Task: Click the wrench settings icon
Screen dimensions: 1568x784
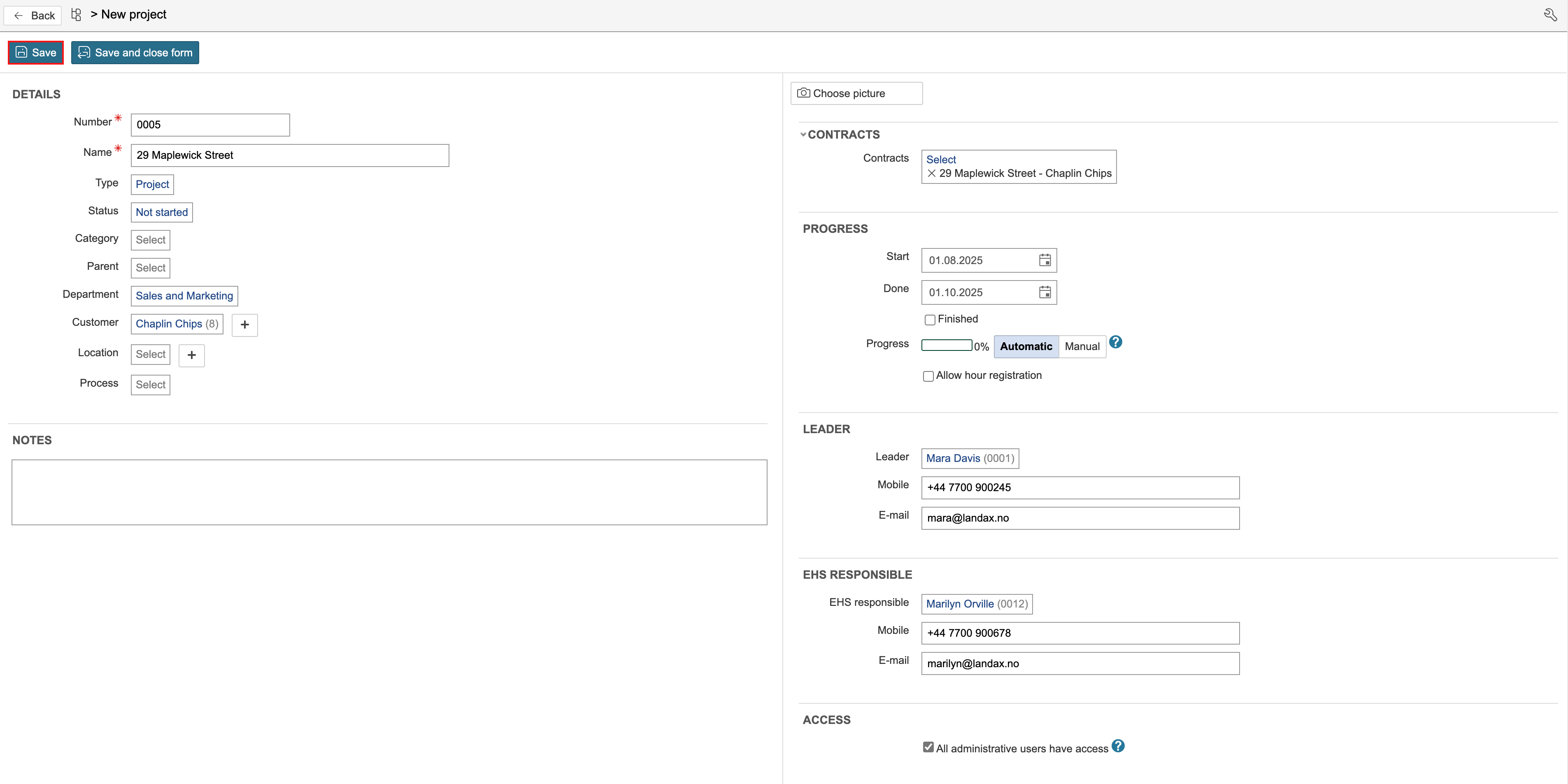Action: [x=1550, y=14]
